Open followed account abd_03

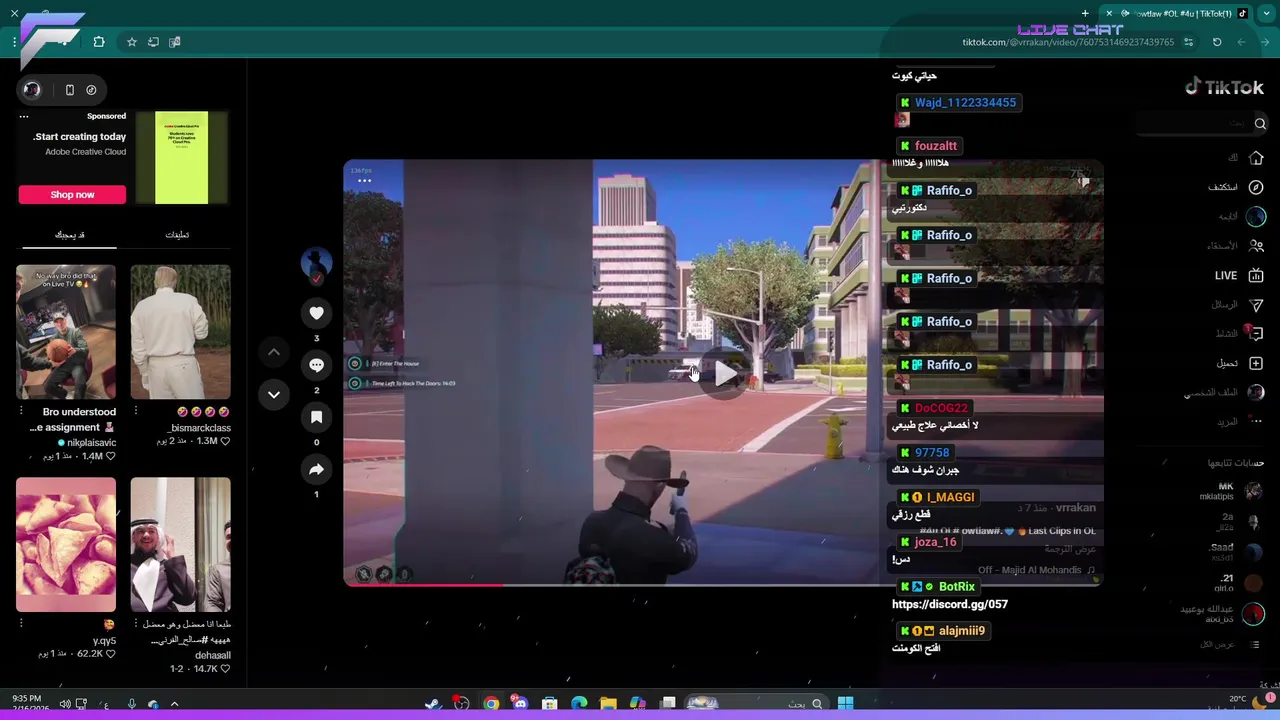coord(1224,614)
